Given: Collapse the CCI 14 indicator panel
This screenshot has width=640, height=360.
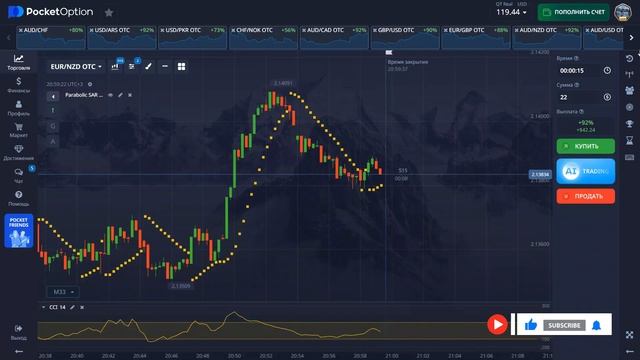Looking at the screenshot, I should click(x=43, y=307).
